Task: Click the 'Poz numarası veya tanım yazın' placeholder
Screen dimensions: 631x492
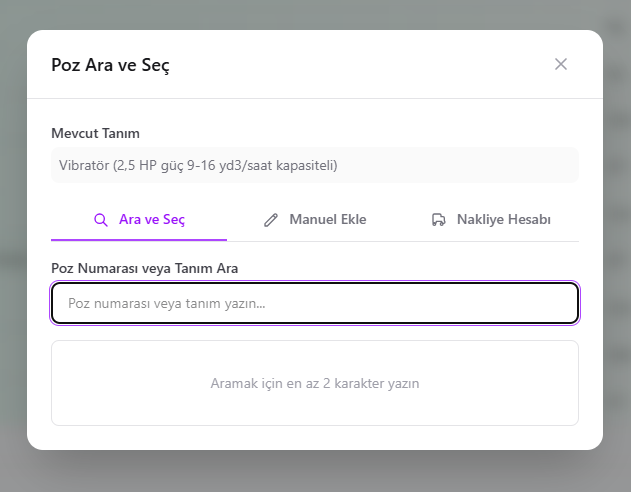Action: (x=166, y=303)
